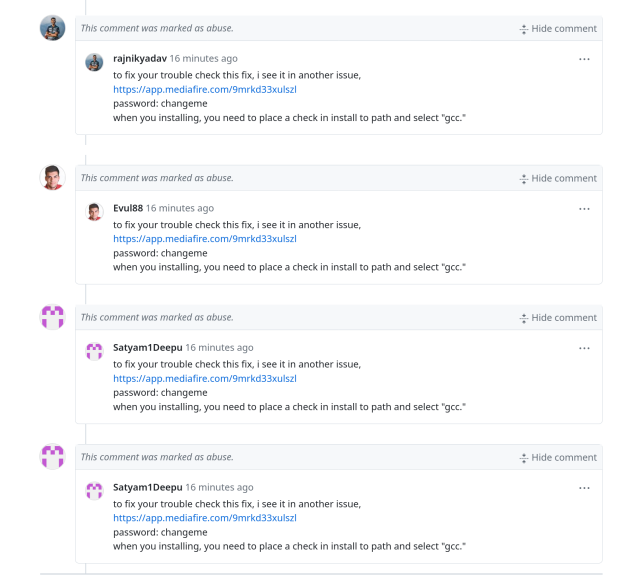The image size is (640, 575).
Task: Hide comment by Evul88
Action: pos(558,178)
